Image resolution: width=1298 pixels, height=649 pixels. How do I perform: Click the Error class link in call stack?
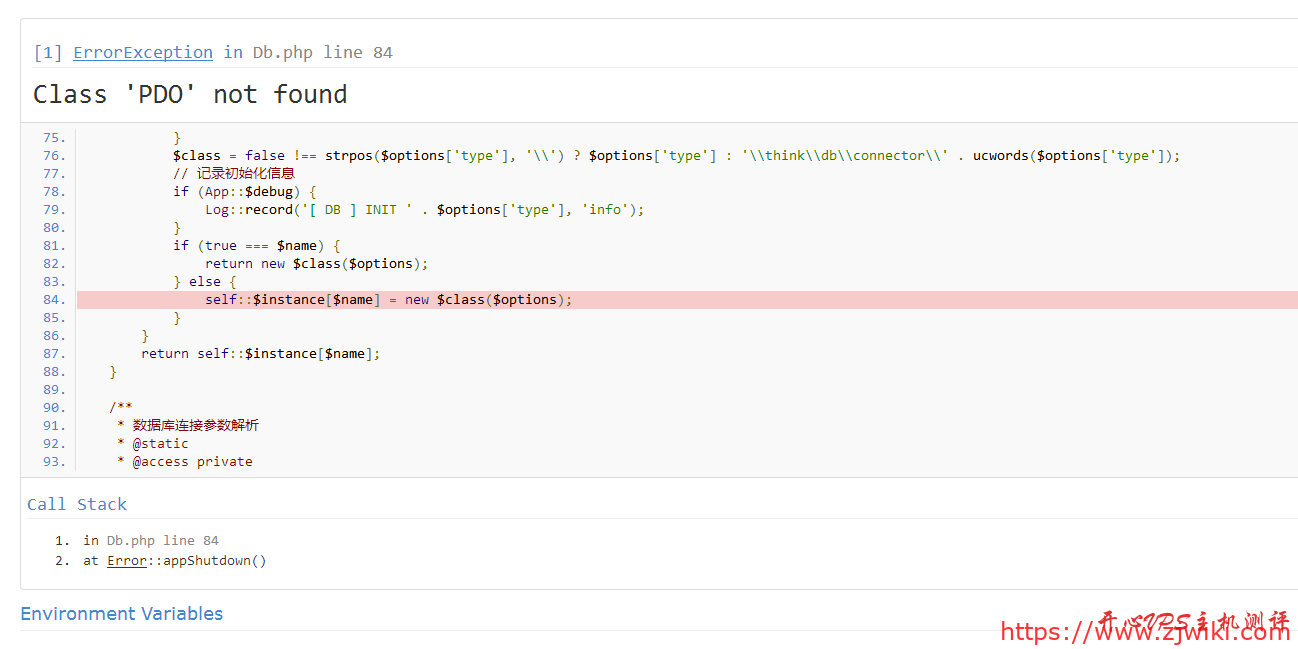coord(127,561)
